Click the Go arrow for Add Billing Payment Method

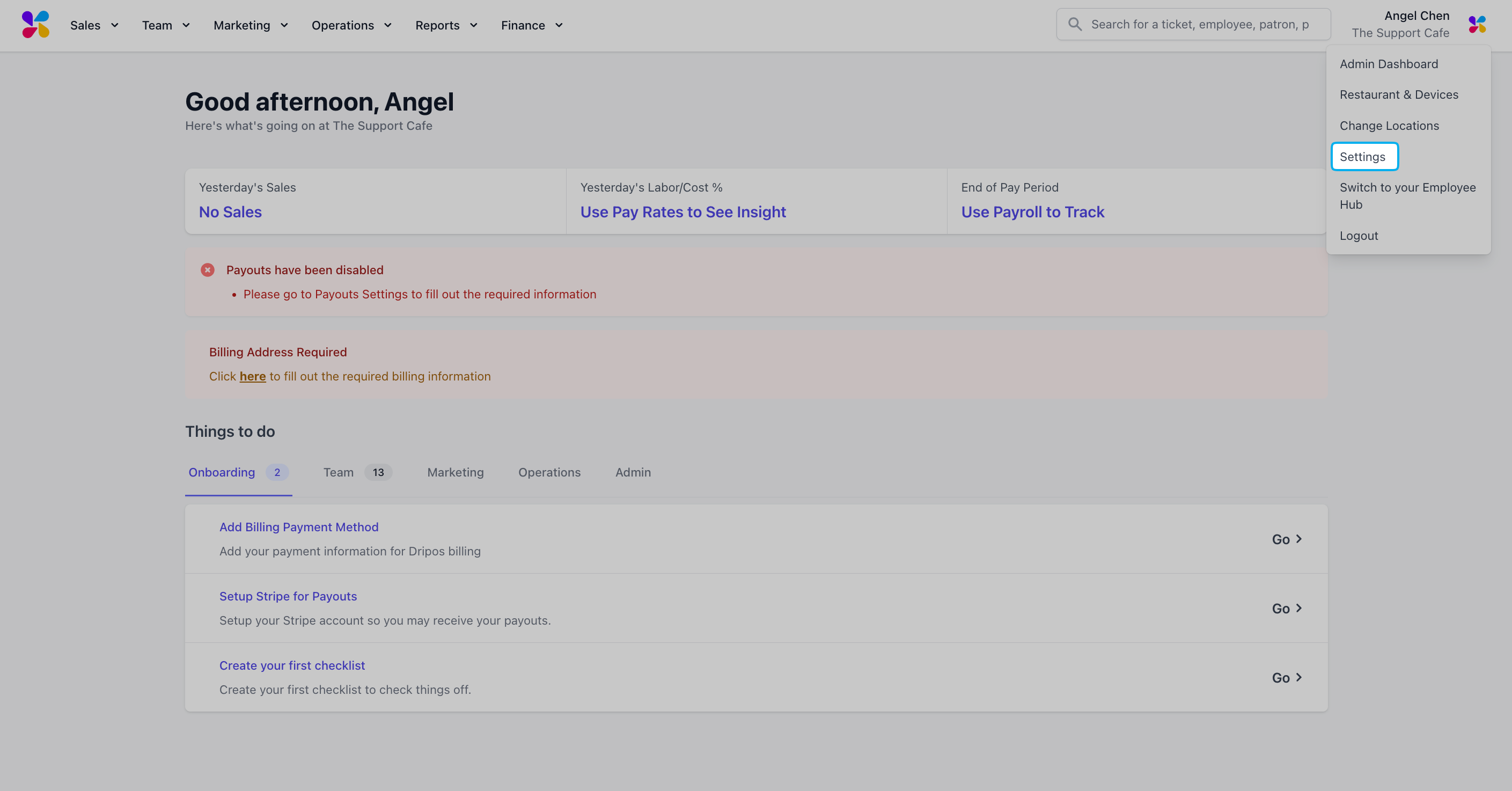1287,539
